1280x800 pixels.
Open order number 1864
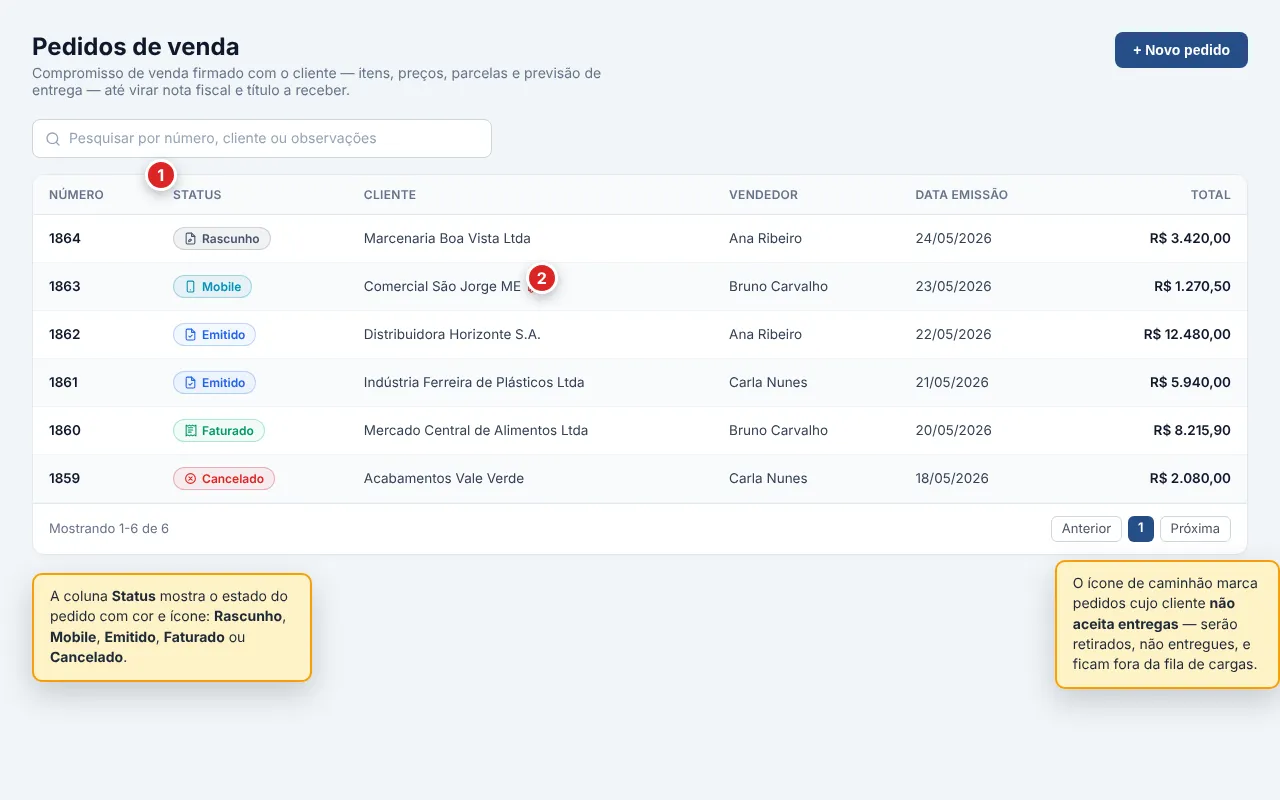(x=65, y=239)
